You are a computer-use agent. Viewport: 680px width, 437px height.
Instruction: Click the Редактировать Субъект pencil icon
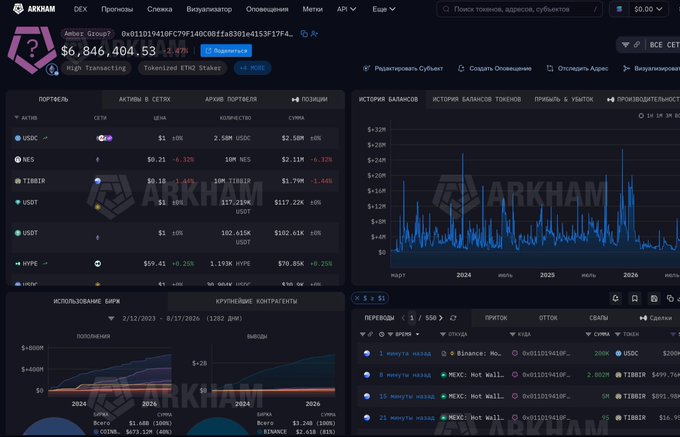(x=366, y=68)
